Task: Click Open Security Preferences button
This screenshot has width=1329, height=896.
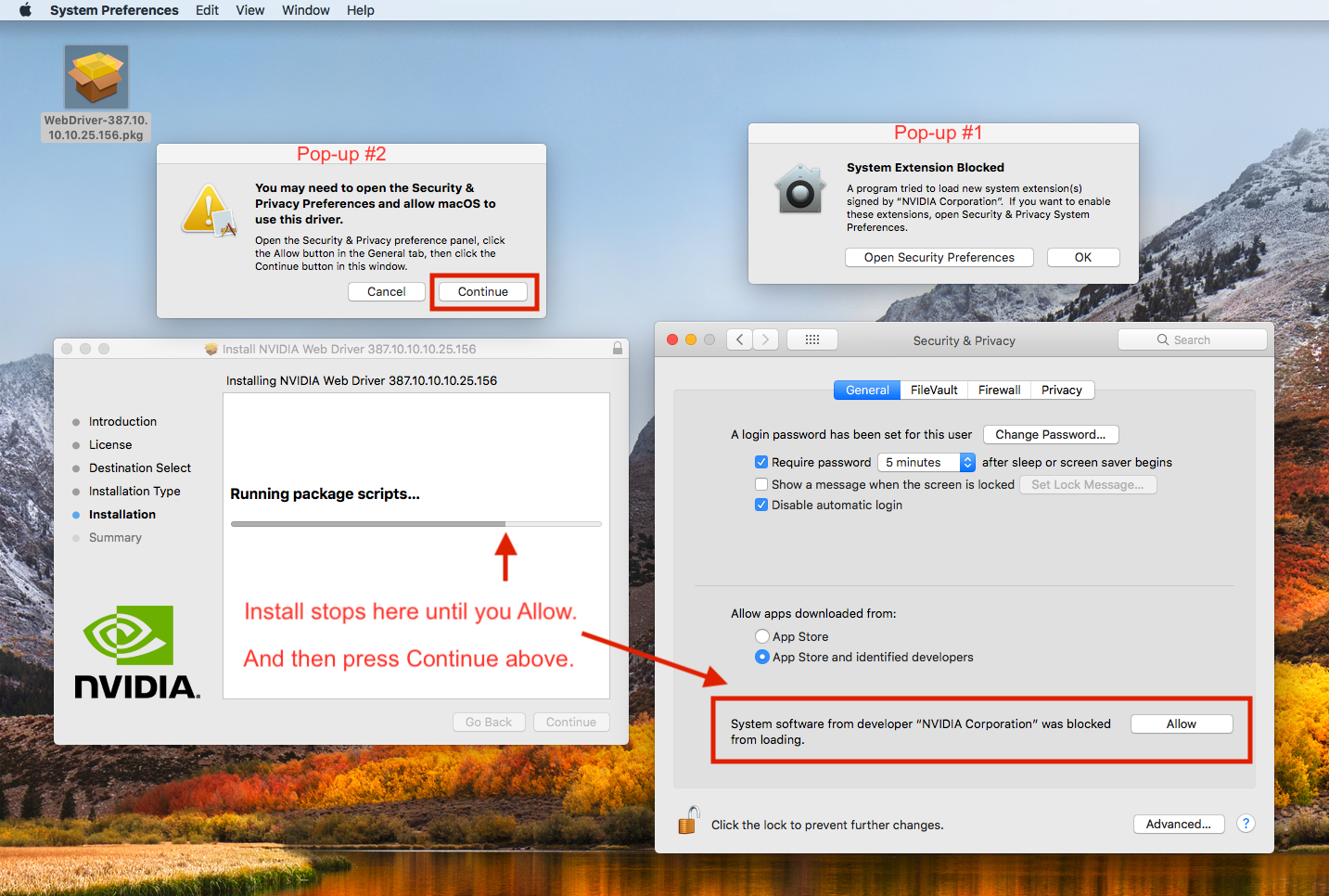Action: click(939, 257)
